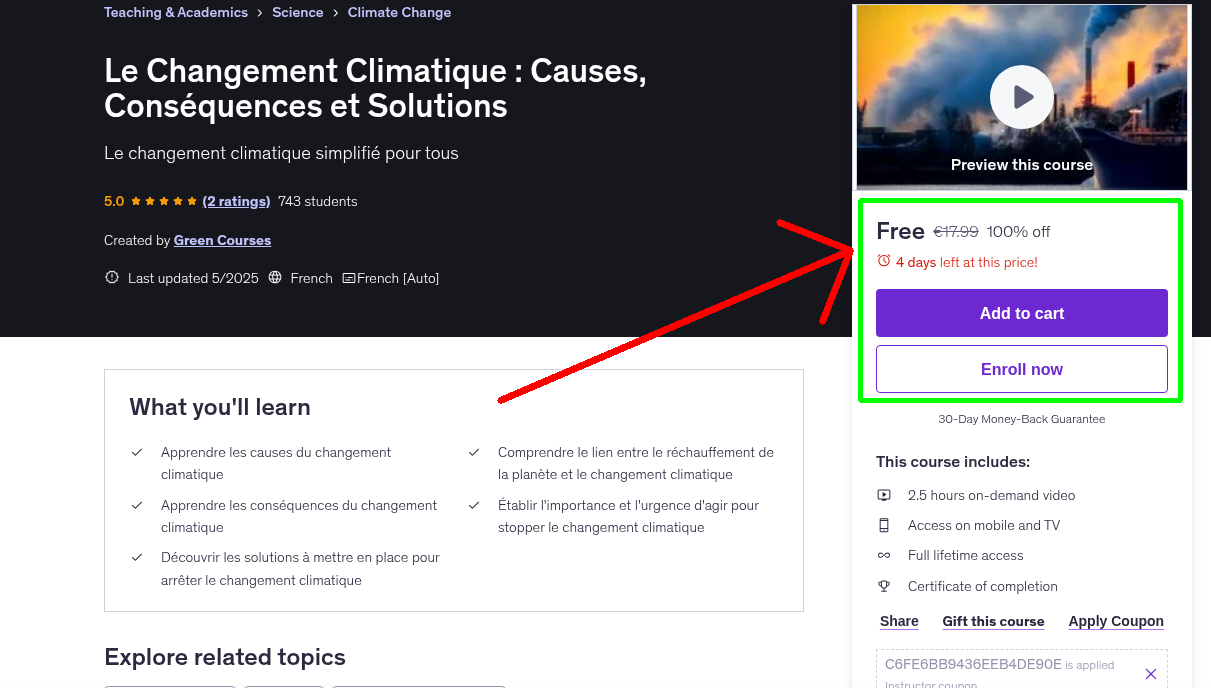The width and height of the screenshot is (1211, 688).
Task: Select the on-demand video icon
Action: [884, 494]
